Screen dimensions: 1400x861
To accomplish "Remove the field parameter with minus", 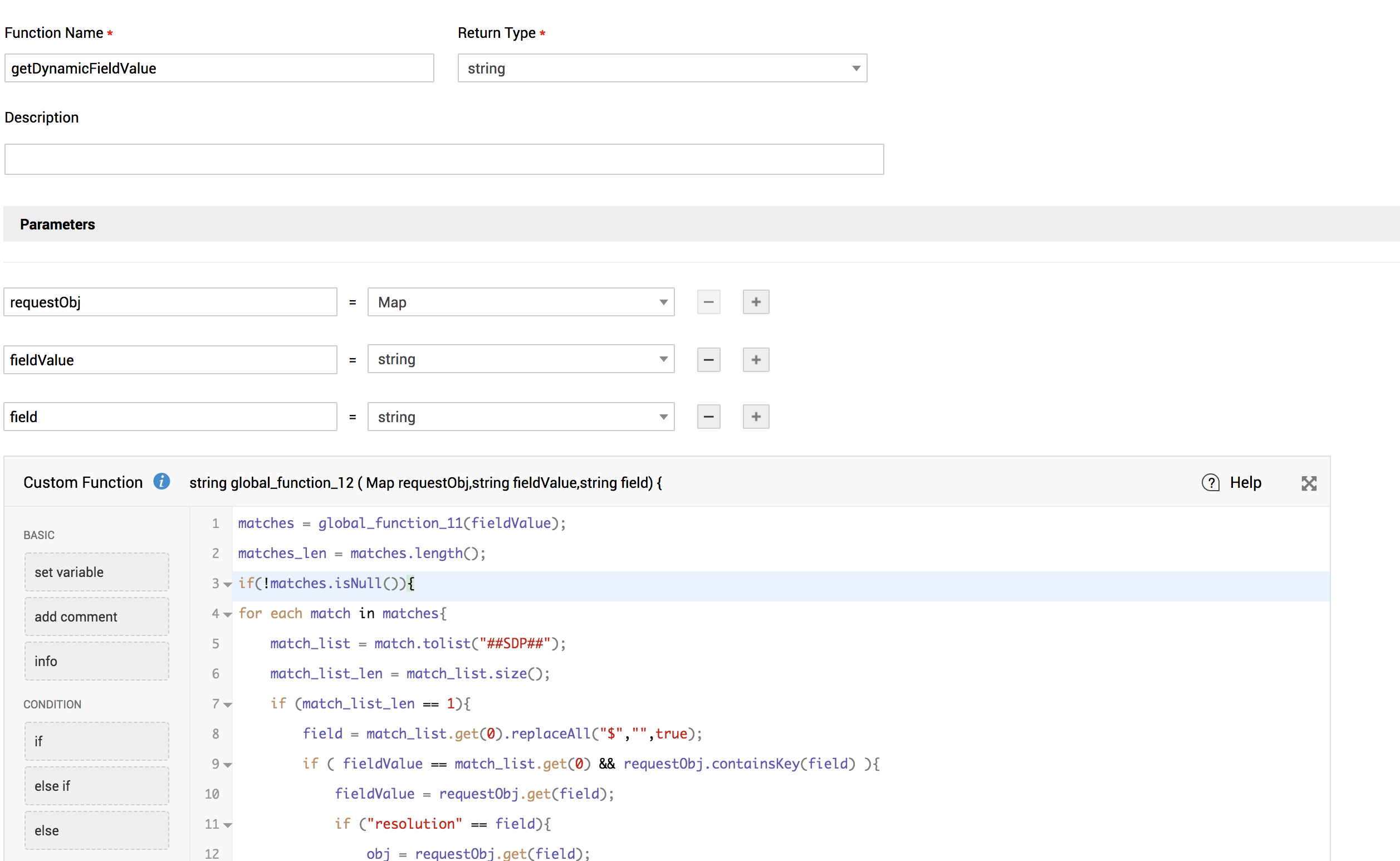I will (x=708, y=417).
